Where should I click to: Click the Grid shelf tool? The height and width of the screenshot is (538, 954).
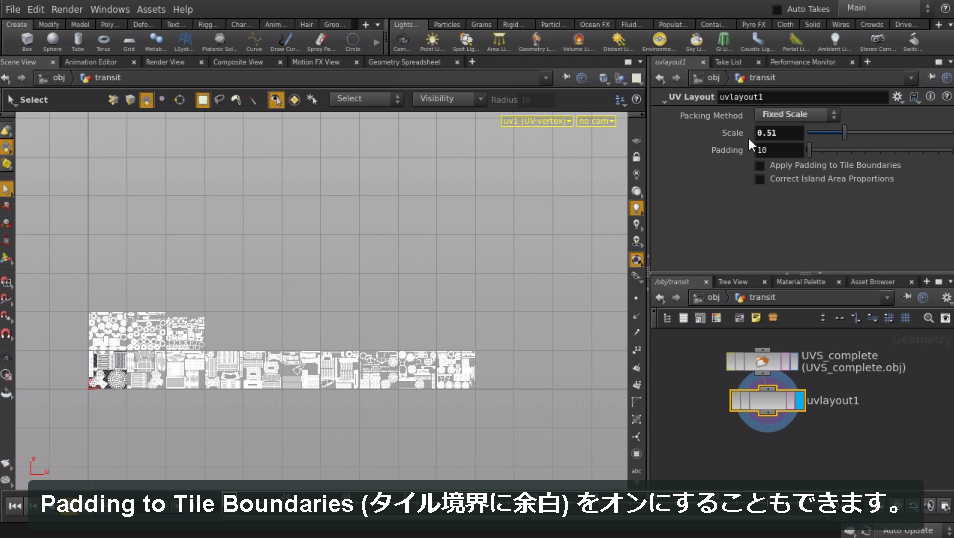click(129, 42)
